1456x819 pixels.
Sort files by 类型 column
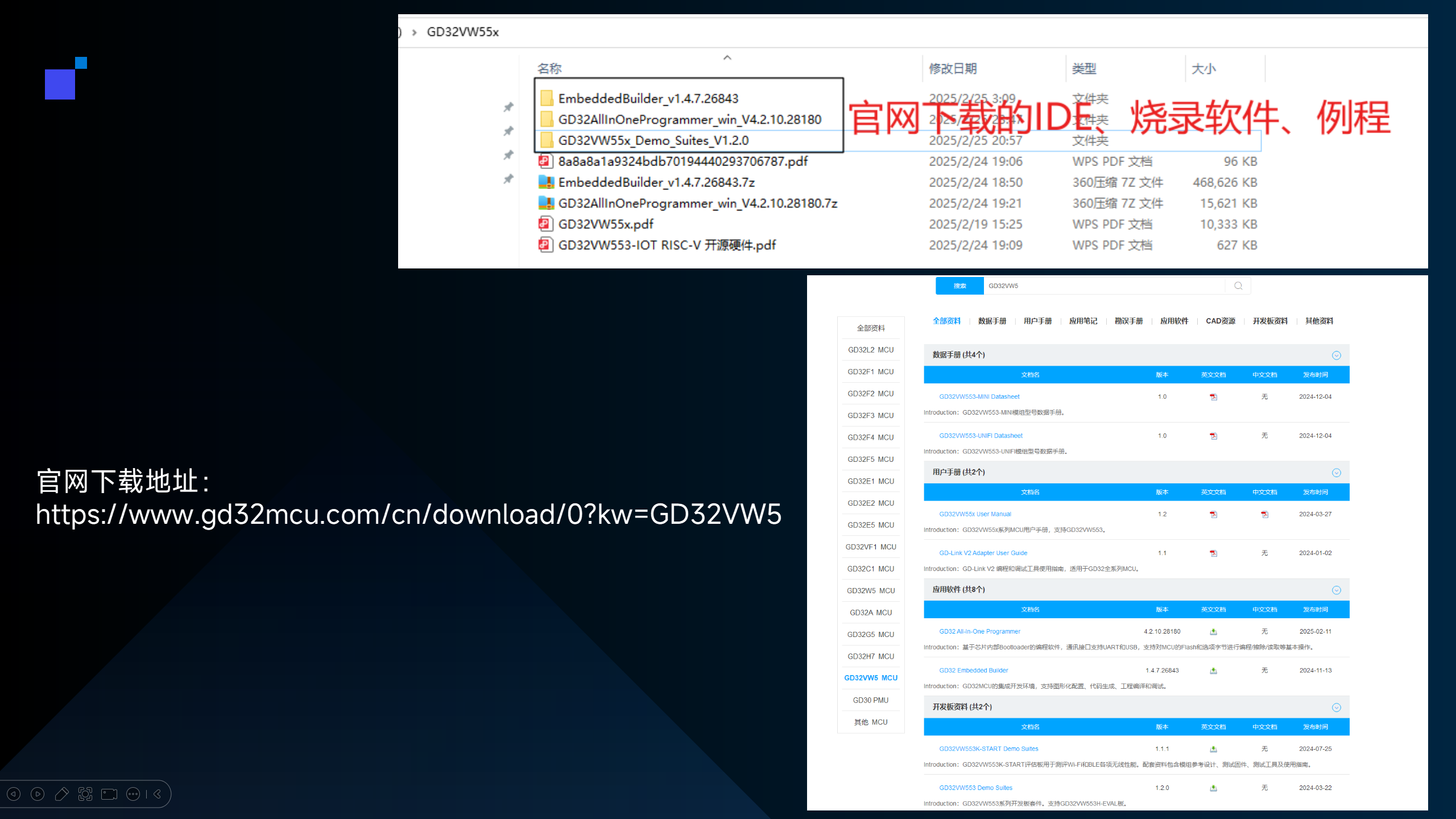tap(1084, 69)
